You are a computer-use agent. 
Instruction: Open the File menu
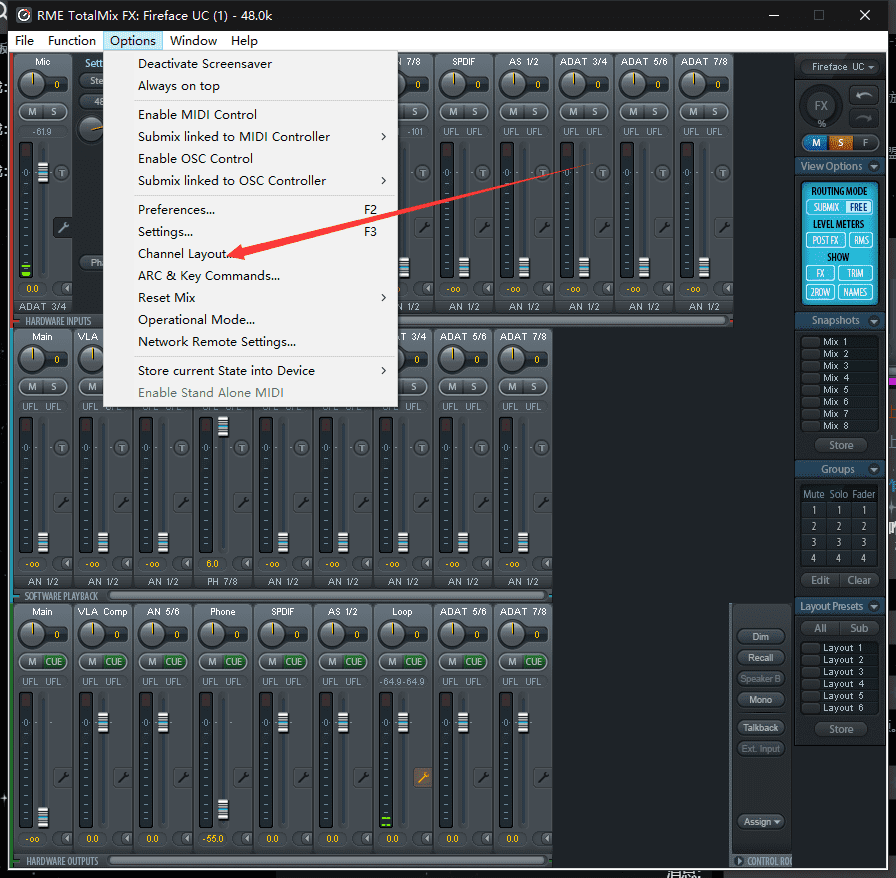pos(24,41)
